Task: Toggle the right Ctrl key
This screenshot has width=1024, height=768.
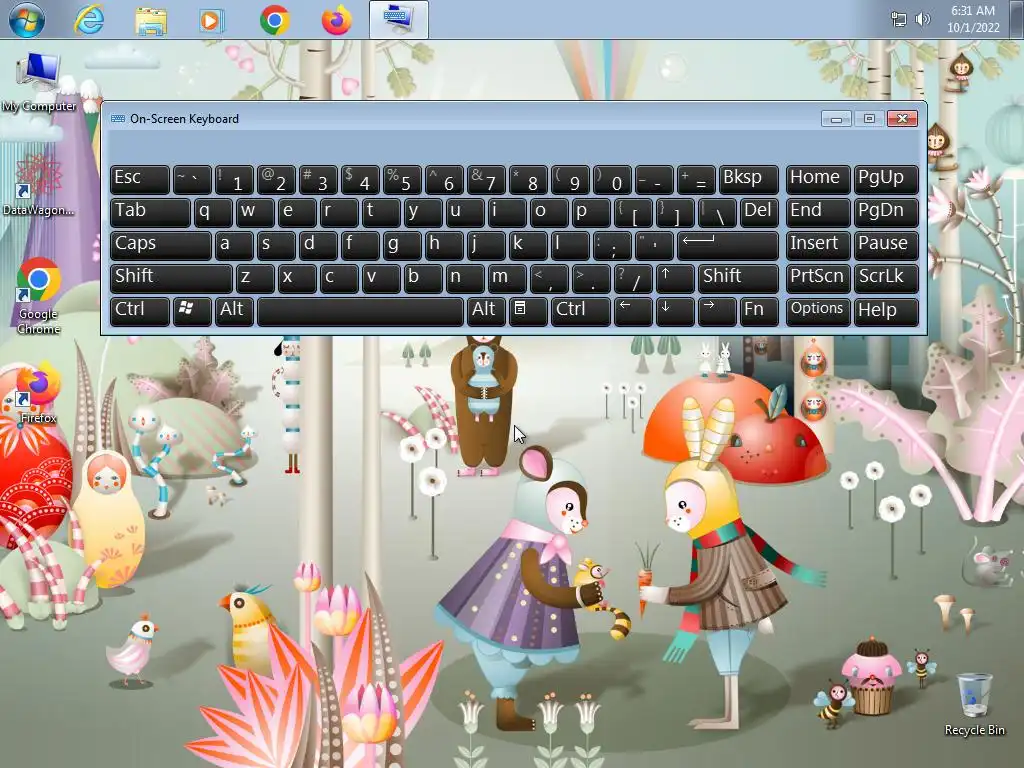Action: 581,311
